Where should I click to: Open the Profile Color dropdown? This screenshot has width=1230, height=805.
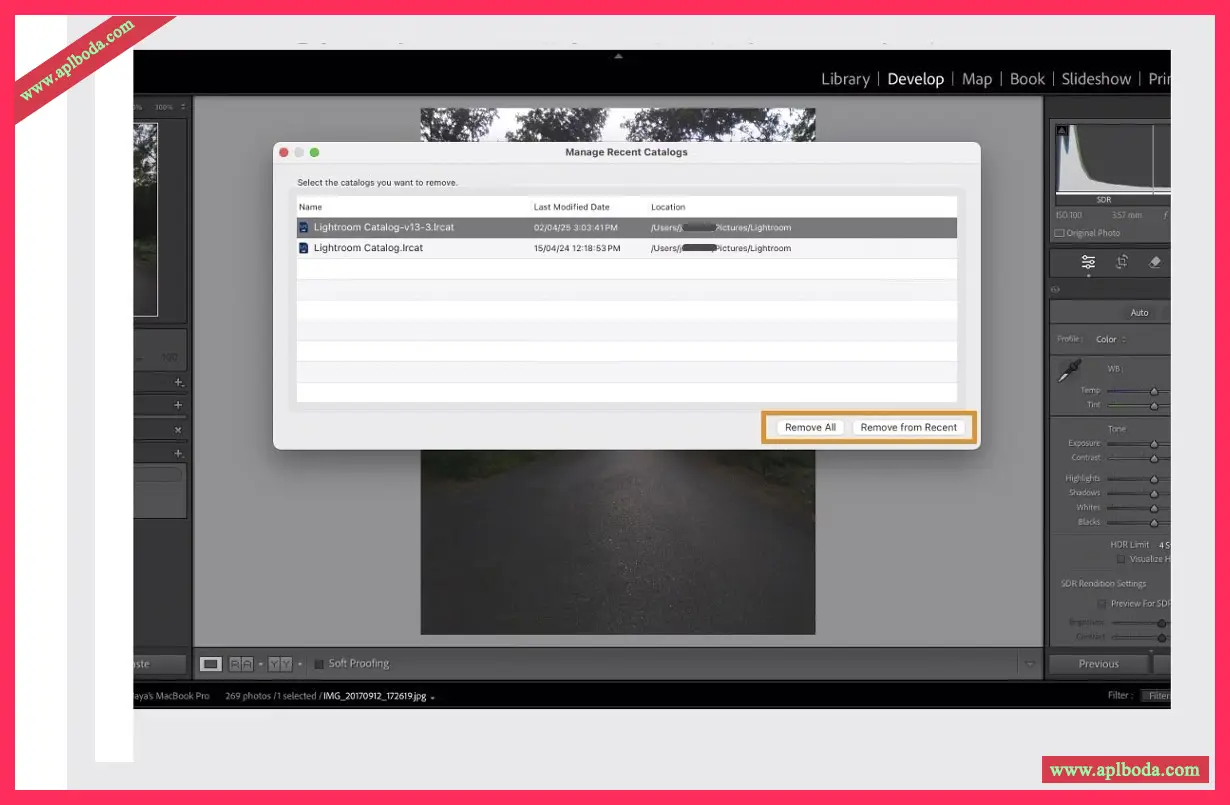coord(1110,339)
